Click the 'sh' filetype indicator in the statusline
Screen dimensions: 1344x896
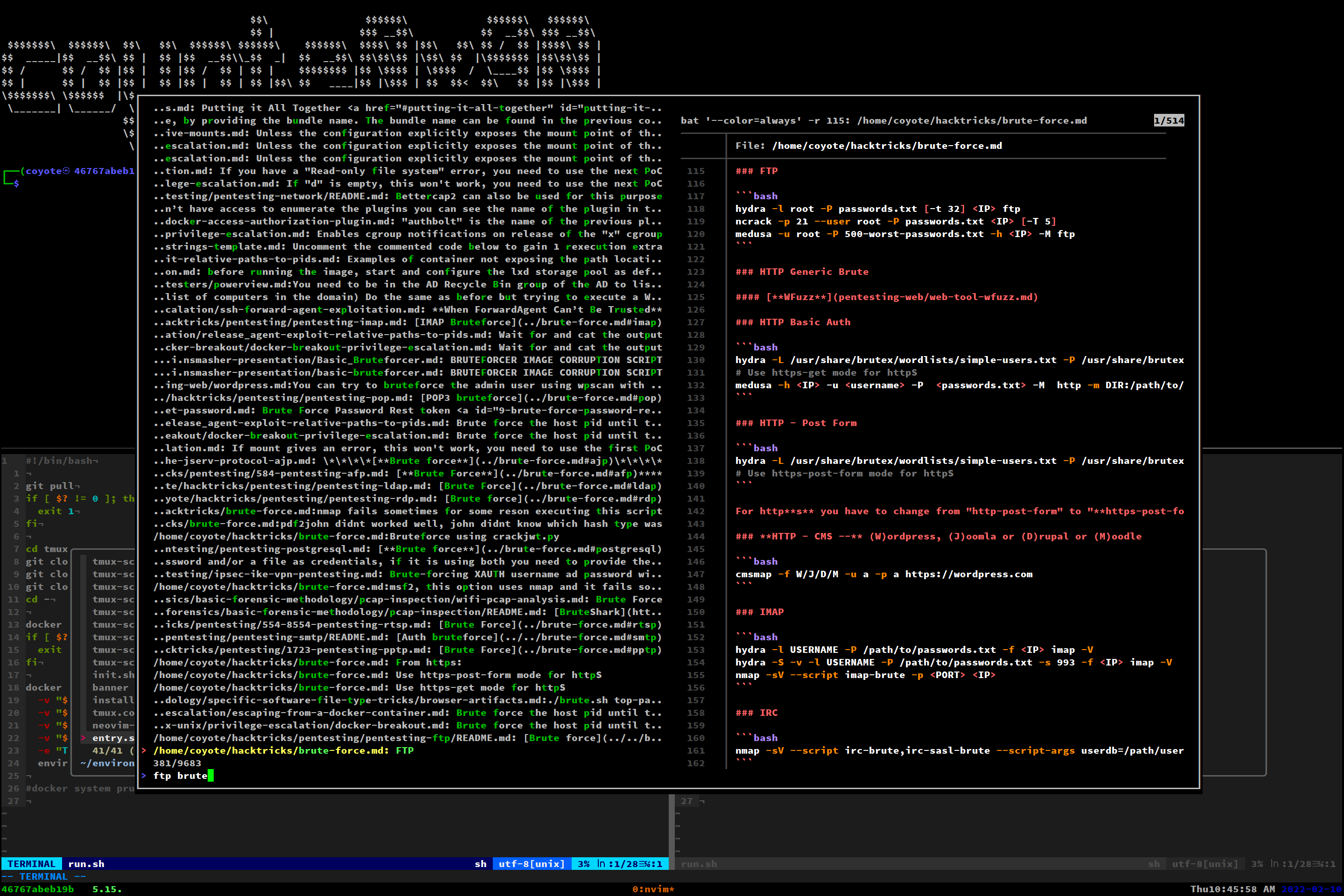[x=481, y=864]
